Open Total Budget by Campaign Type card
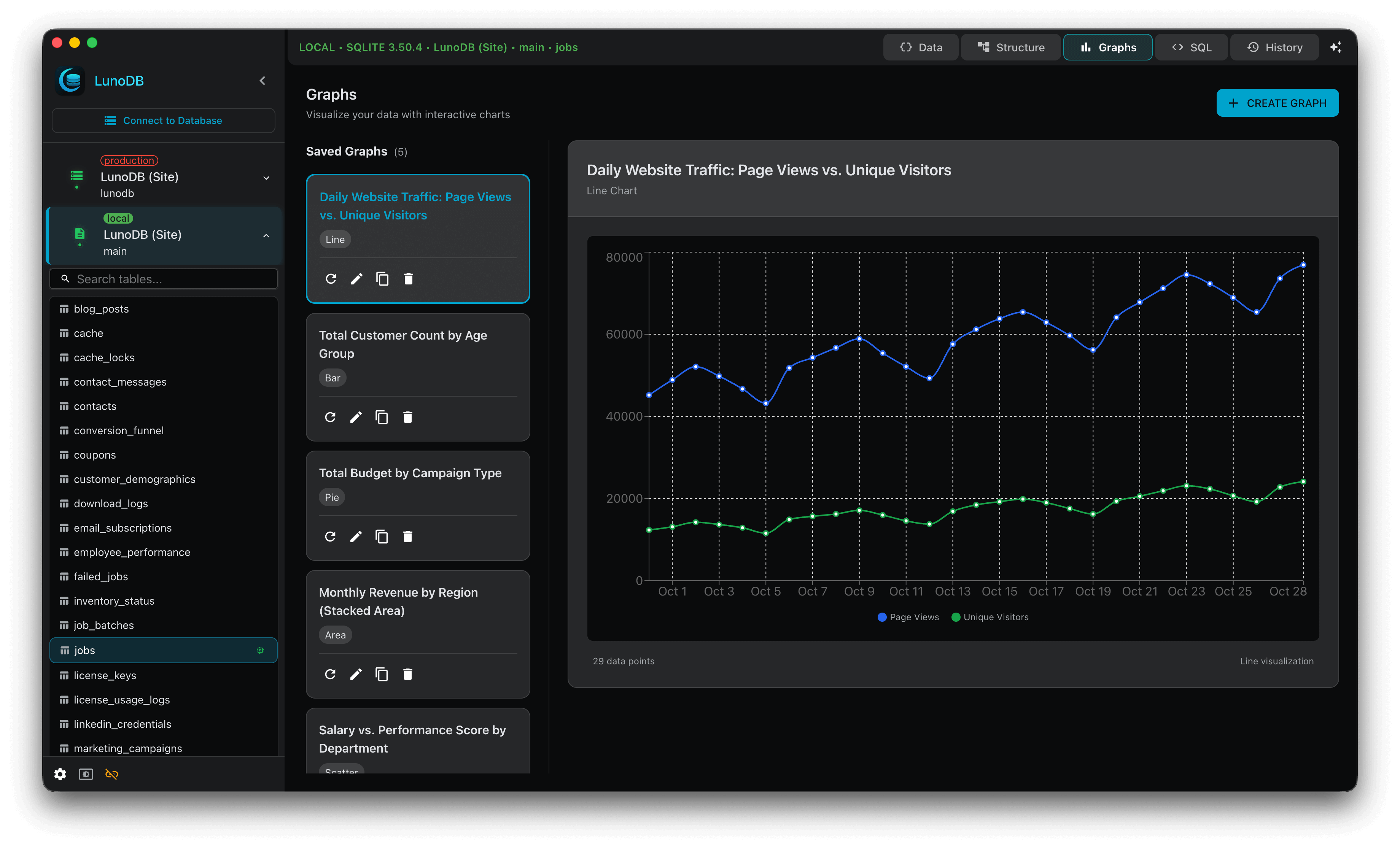 pos(418,505)
